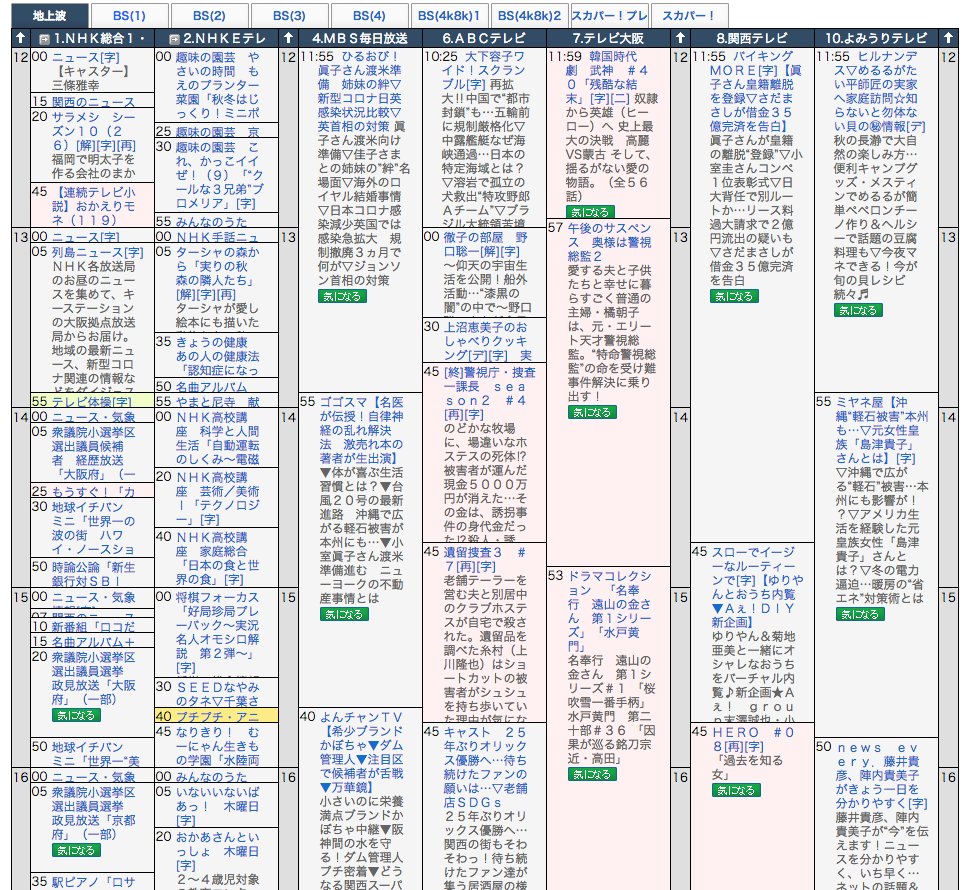Switch to the BS(2) tab
972x890 pixels.
(x=209, y=15)
